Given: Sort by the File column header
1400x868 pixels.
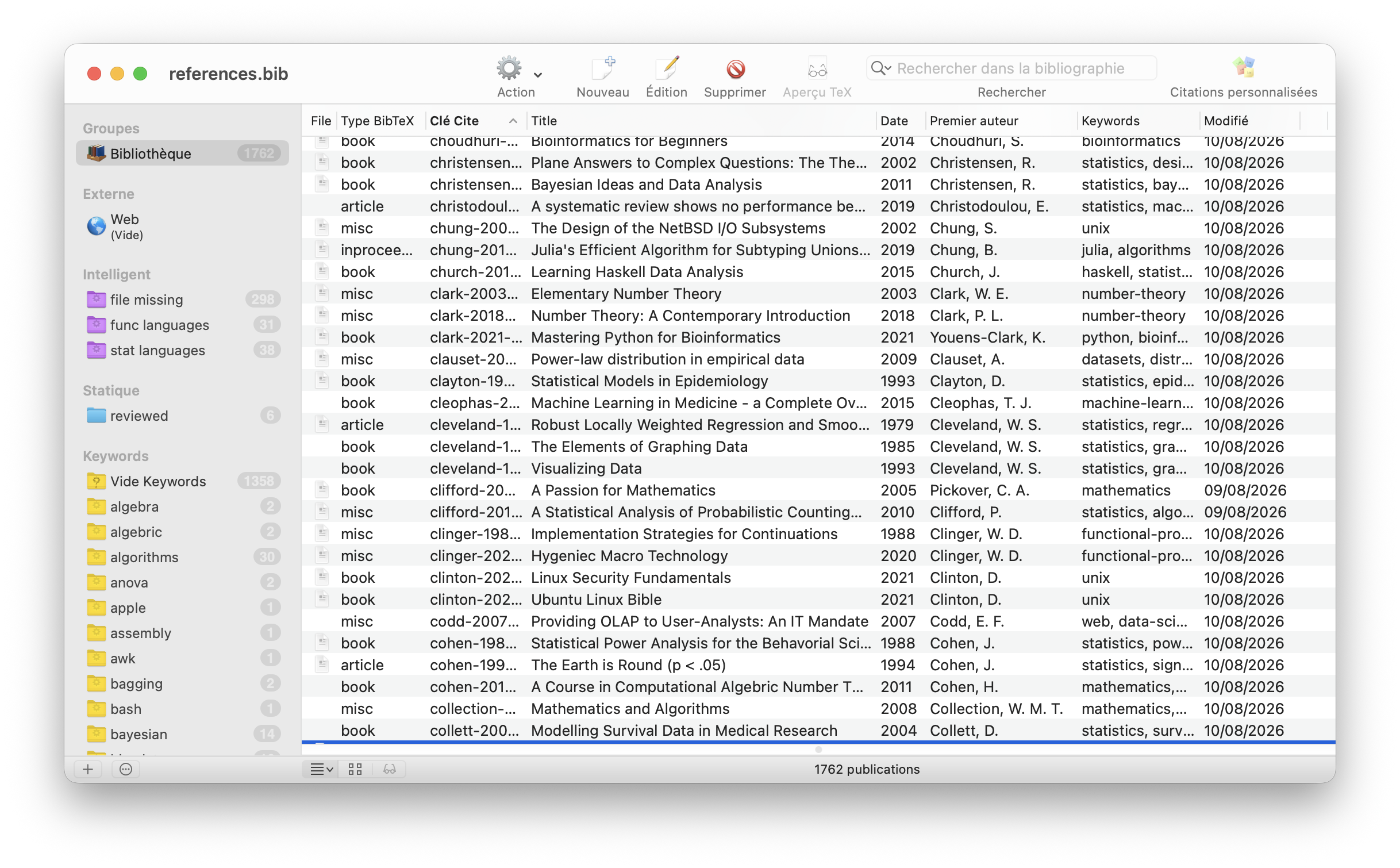Looking at the screenshot, I should coord(321,121).
